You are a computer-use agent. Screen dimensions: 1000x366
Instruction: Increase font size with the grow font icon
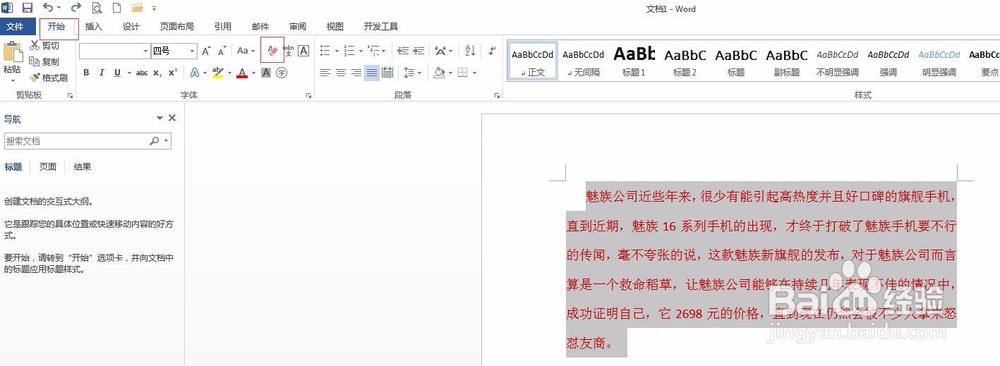pyautogui.click(x=206, y=51)
